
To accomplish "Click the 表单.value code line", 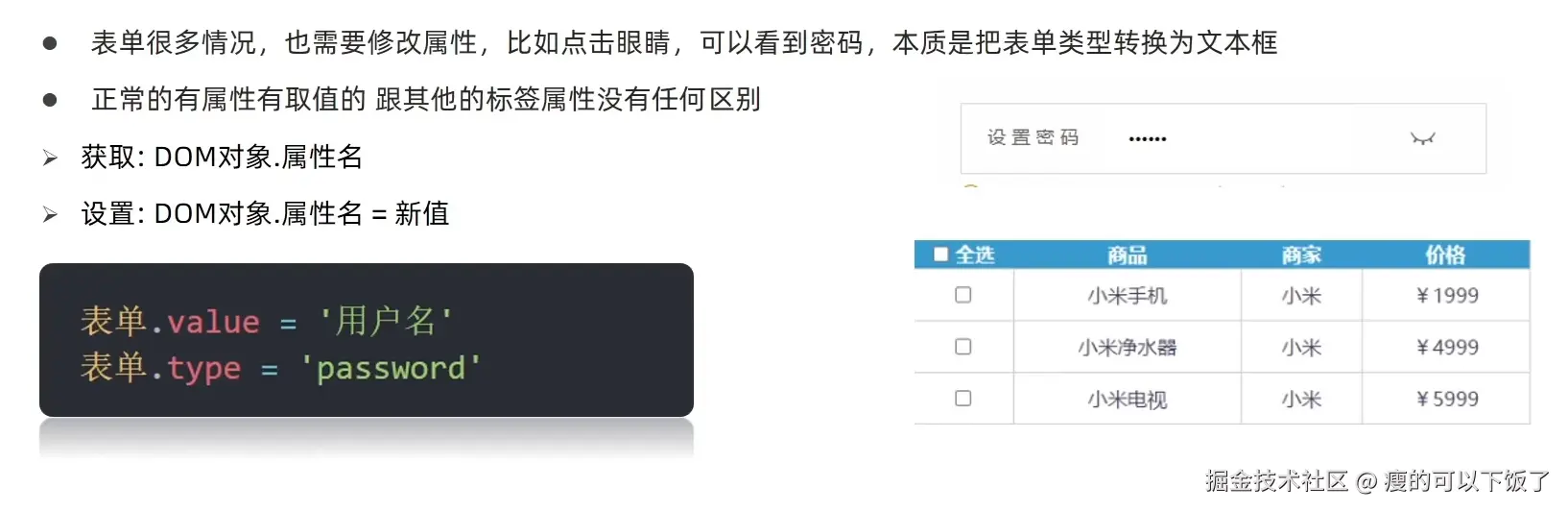I will click(267, 321).
